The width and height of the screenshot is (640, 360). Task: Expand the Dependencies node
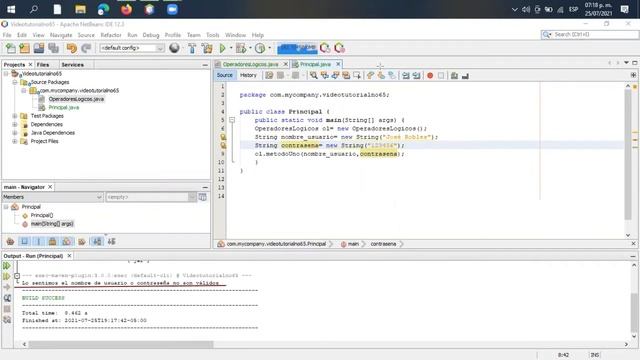(15, 124)
